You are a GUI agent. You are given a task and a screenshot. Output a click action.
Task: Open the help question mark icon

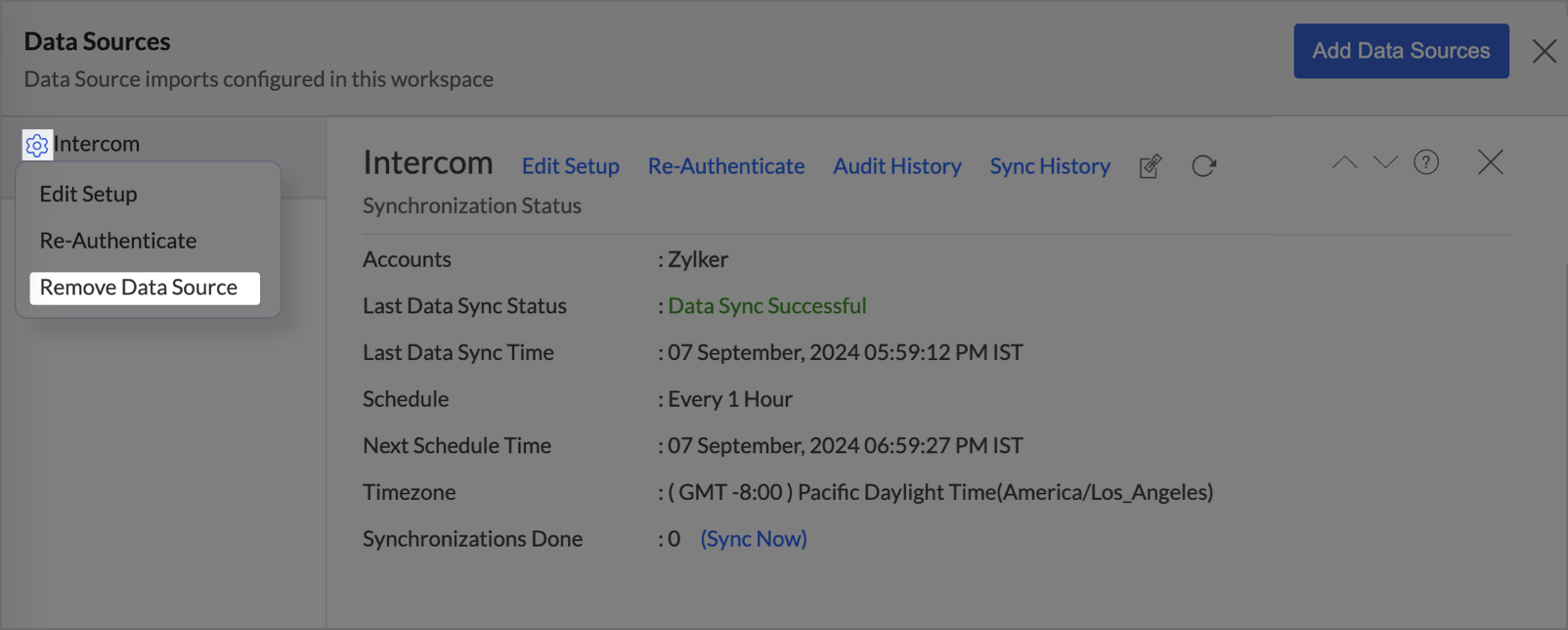click(1426, 162)
